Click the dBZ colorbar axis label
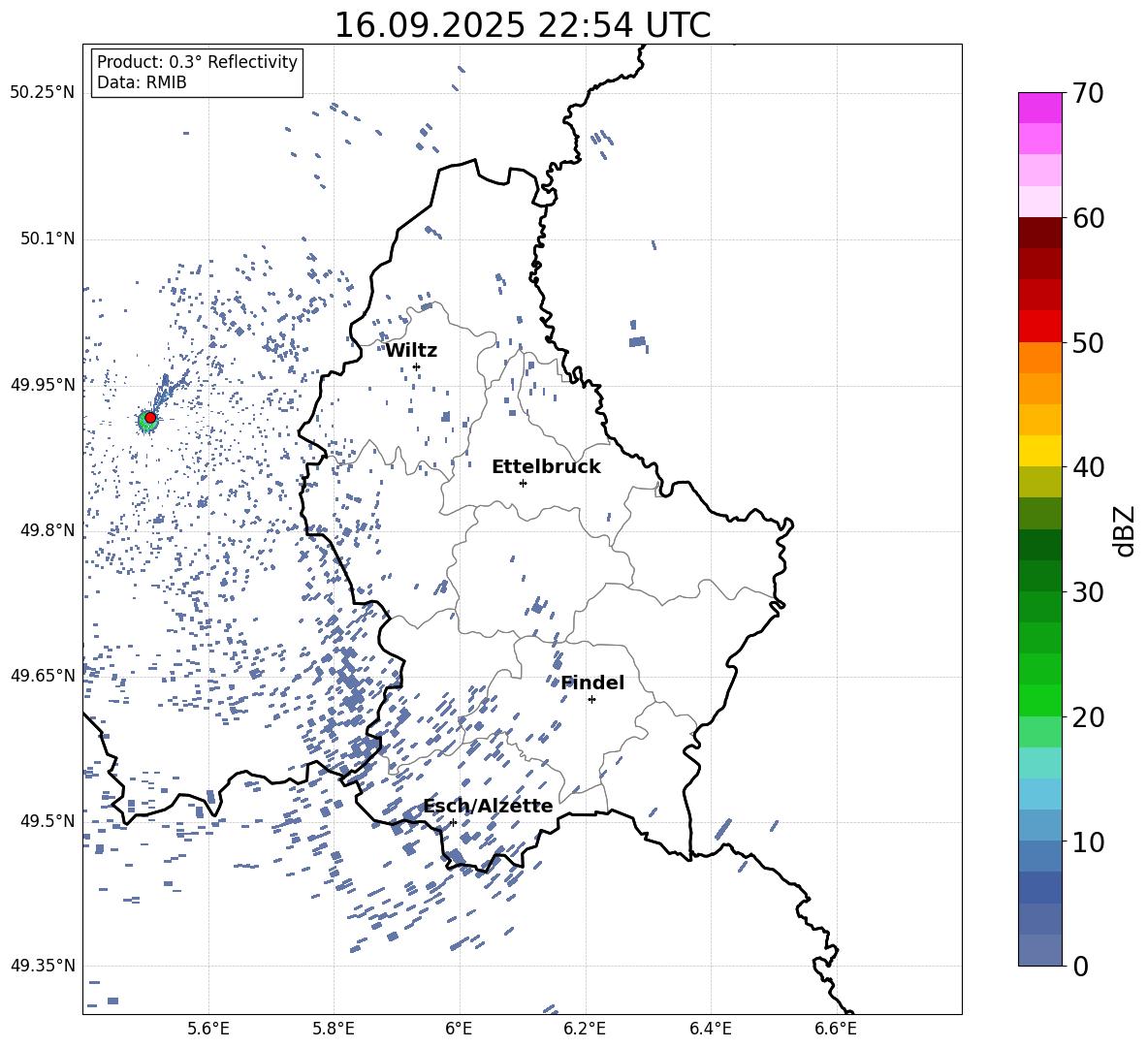 (x=1126, y=530)
